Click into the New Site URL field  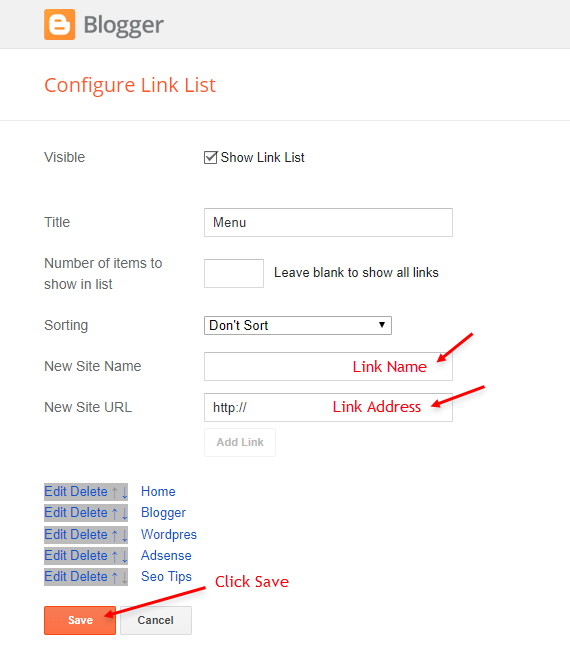point(328,407)
